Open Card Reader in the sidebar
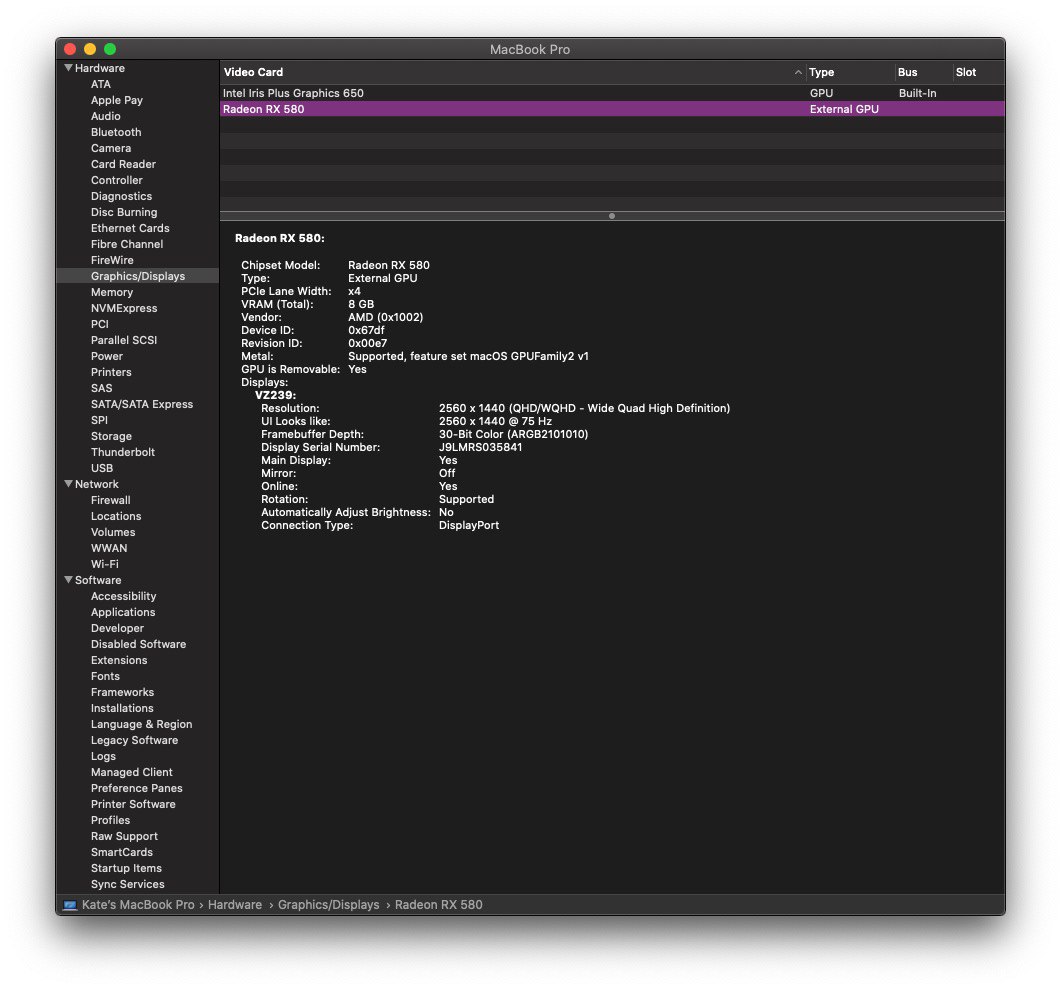Image resolution: width=1061 pixels, height=989 pixels. [x=123, y=164]
